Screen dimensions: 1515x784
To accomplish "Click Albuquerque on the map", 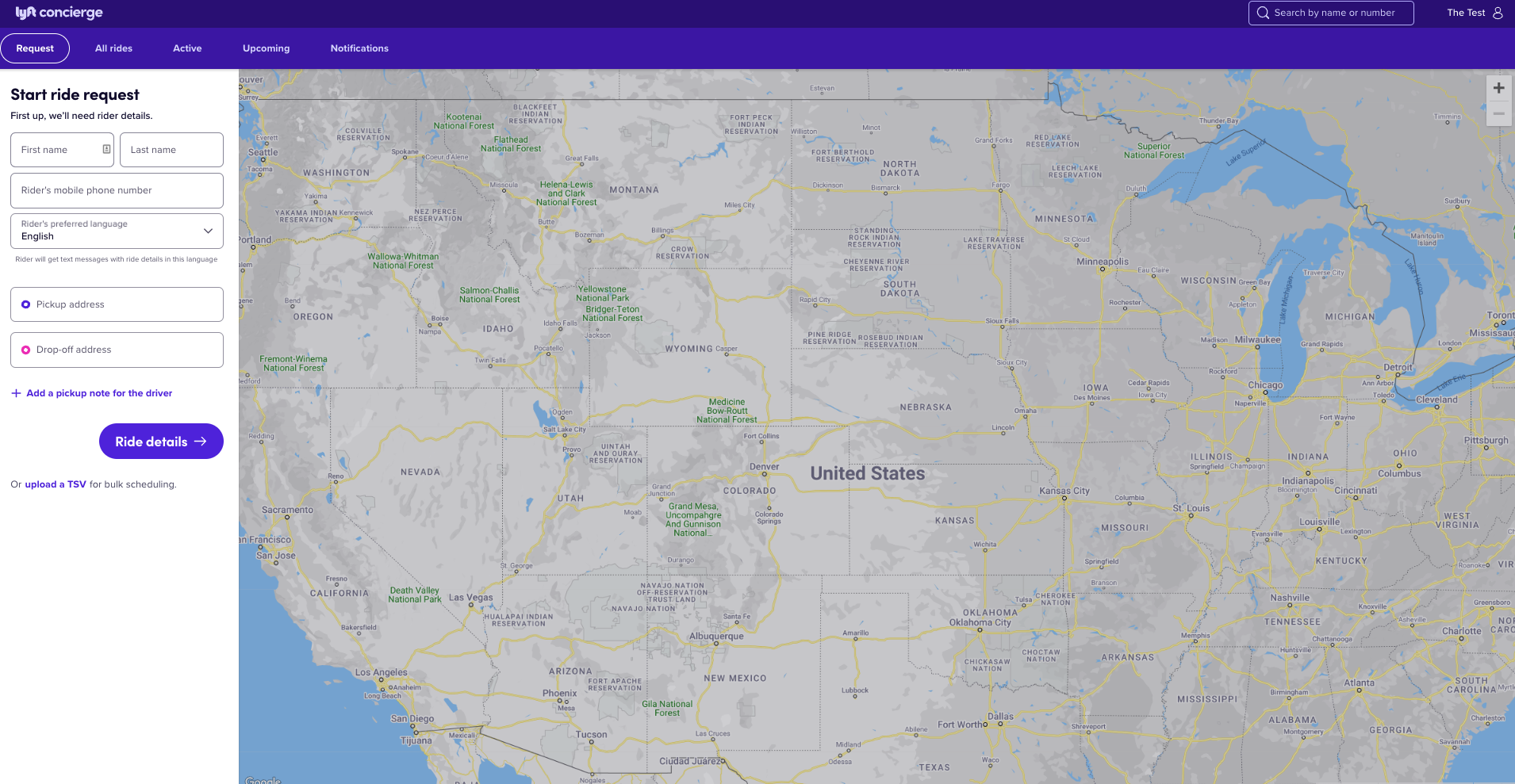I will (x=716, y=636).
